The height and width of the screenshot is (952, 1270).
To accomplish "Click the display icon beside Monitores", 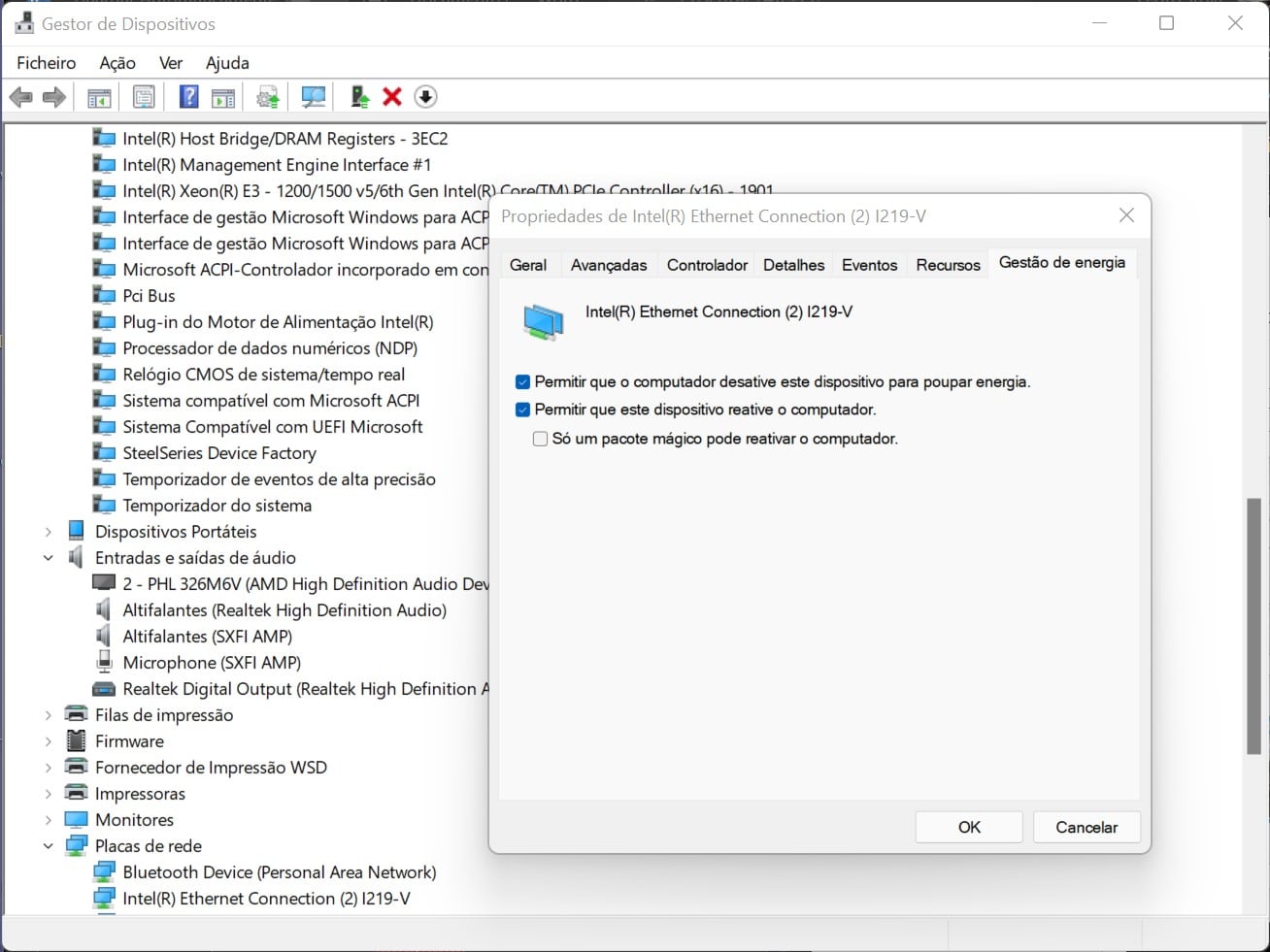I will coord(76,819).
